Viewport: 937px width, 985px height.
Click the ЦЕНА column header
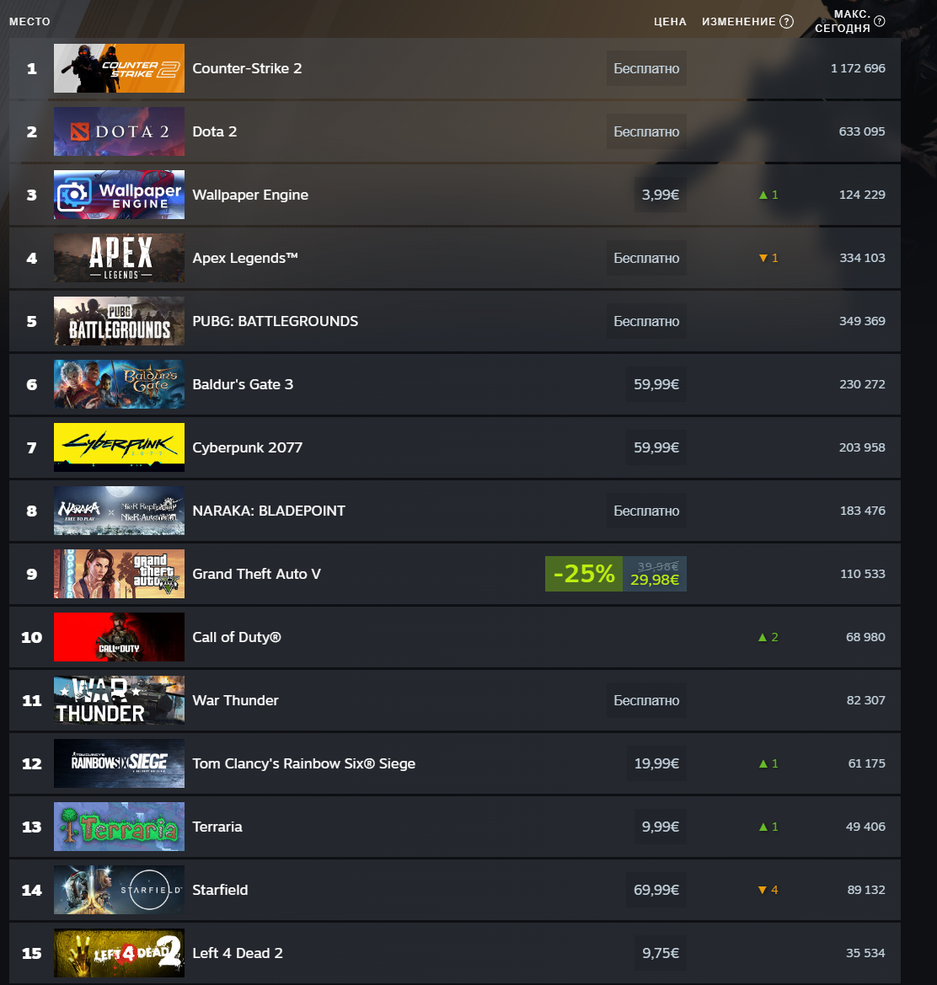click(x=670, y=21)
